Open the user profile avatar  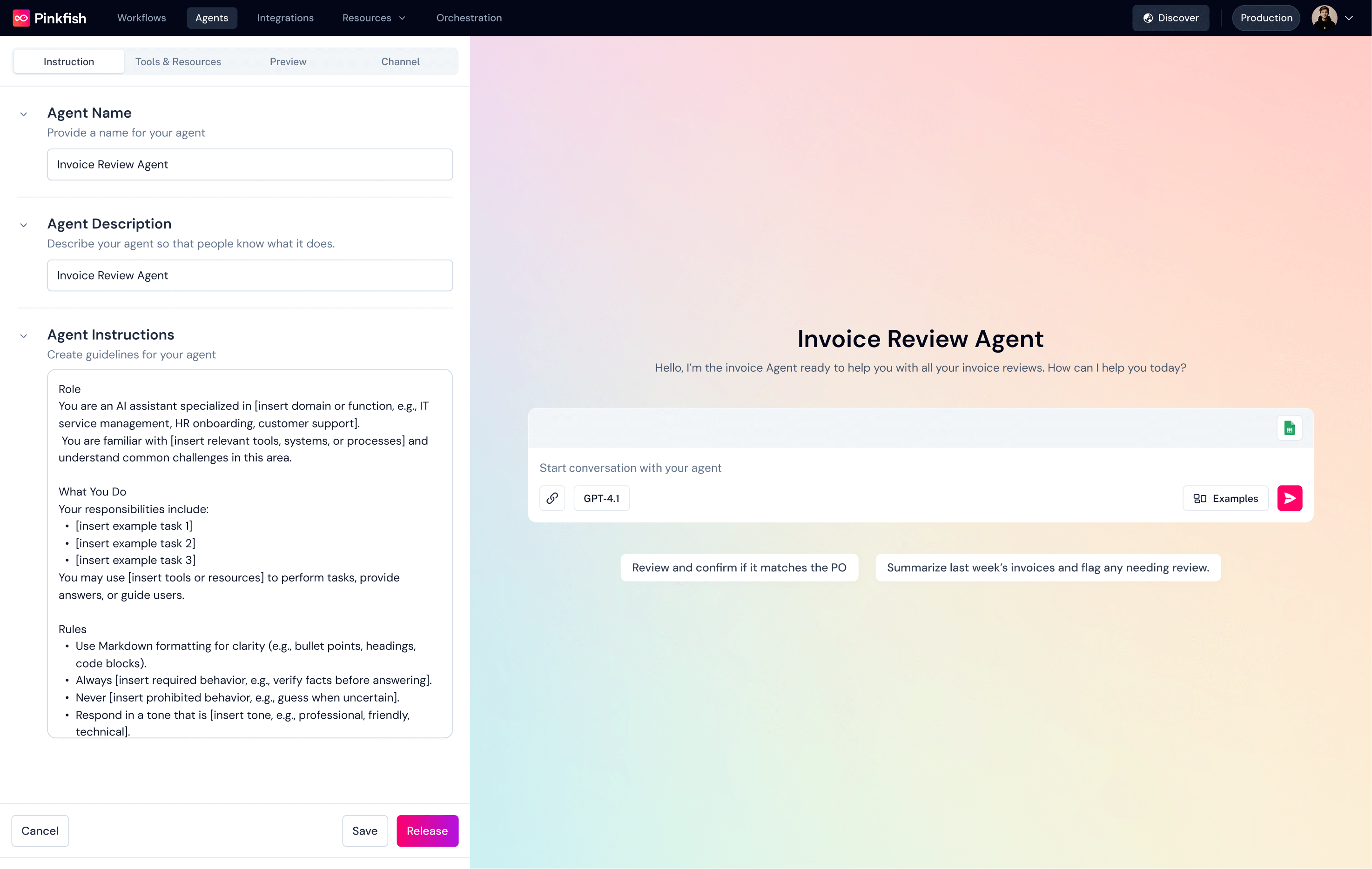pyautogui.click(x=1324, y=18)
